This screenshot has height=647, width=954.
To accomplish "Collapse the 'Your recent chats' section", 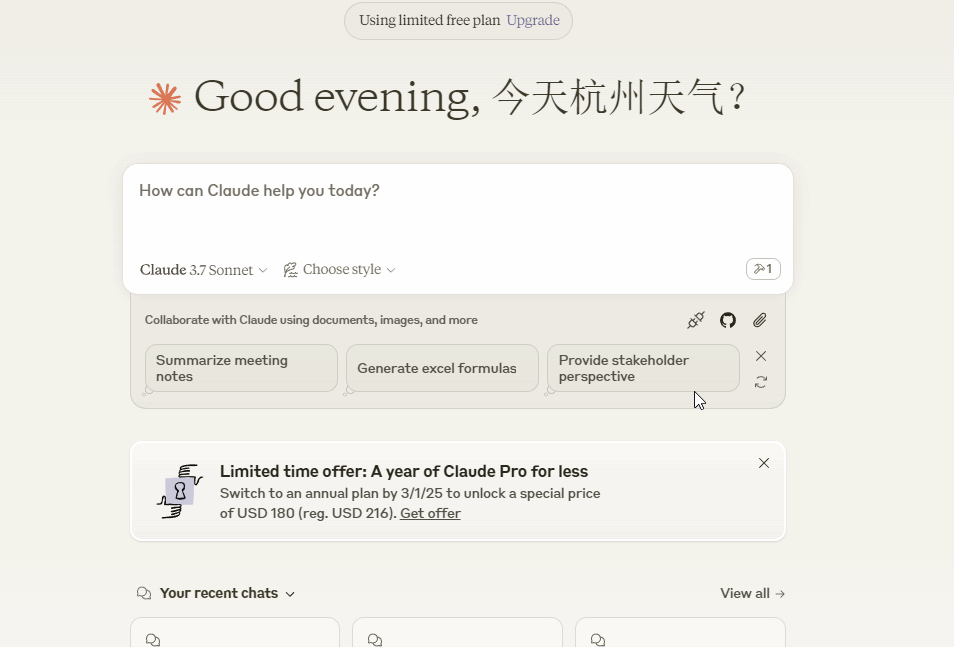I will pos(290,594).
